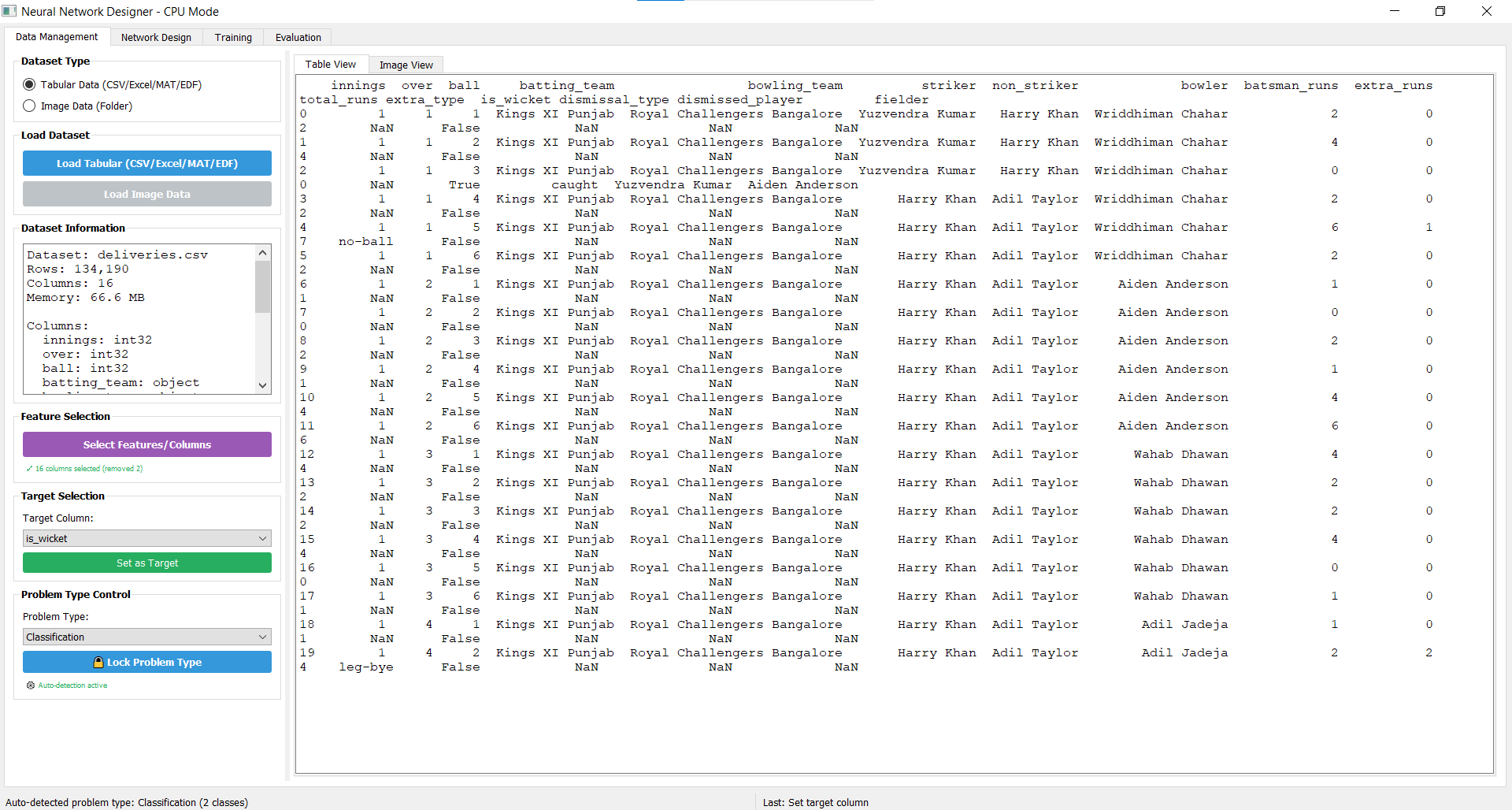Click 'caught' dismissal type value
1512x810 pixels.
pyautogui.click(x=575, y=184)
